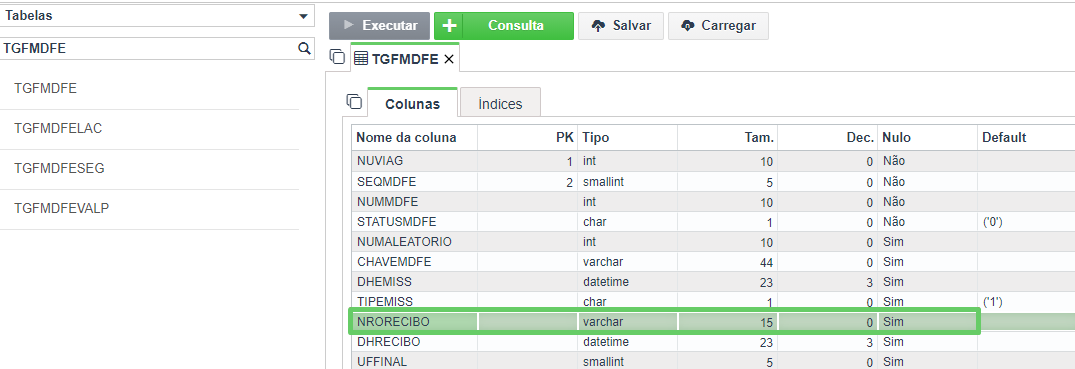Click the Nome da coluna header
The height and width of the screenshot is (369, 1075).
tap(406, 137)
